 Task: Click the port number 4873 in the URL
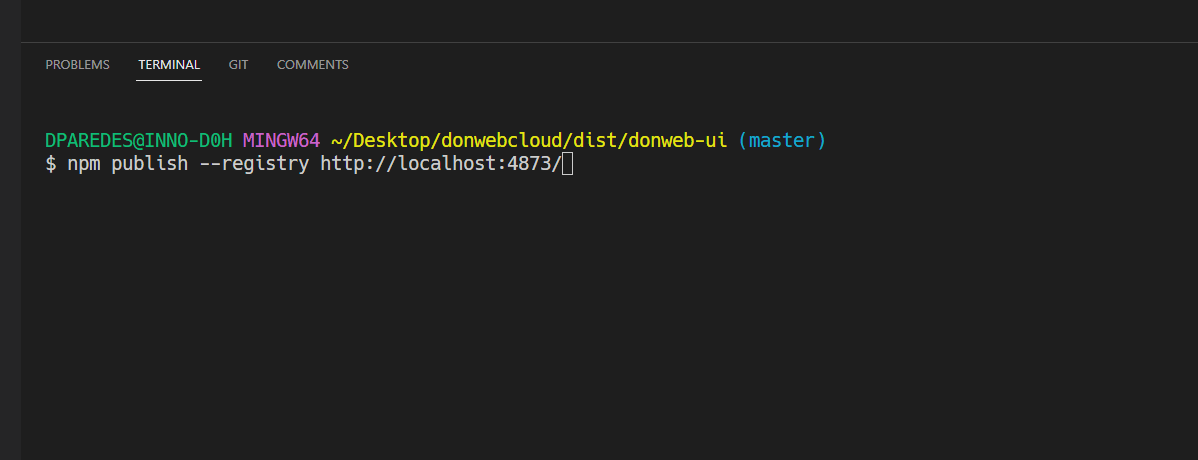[x=529, y=164]
